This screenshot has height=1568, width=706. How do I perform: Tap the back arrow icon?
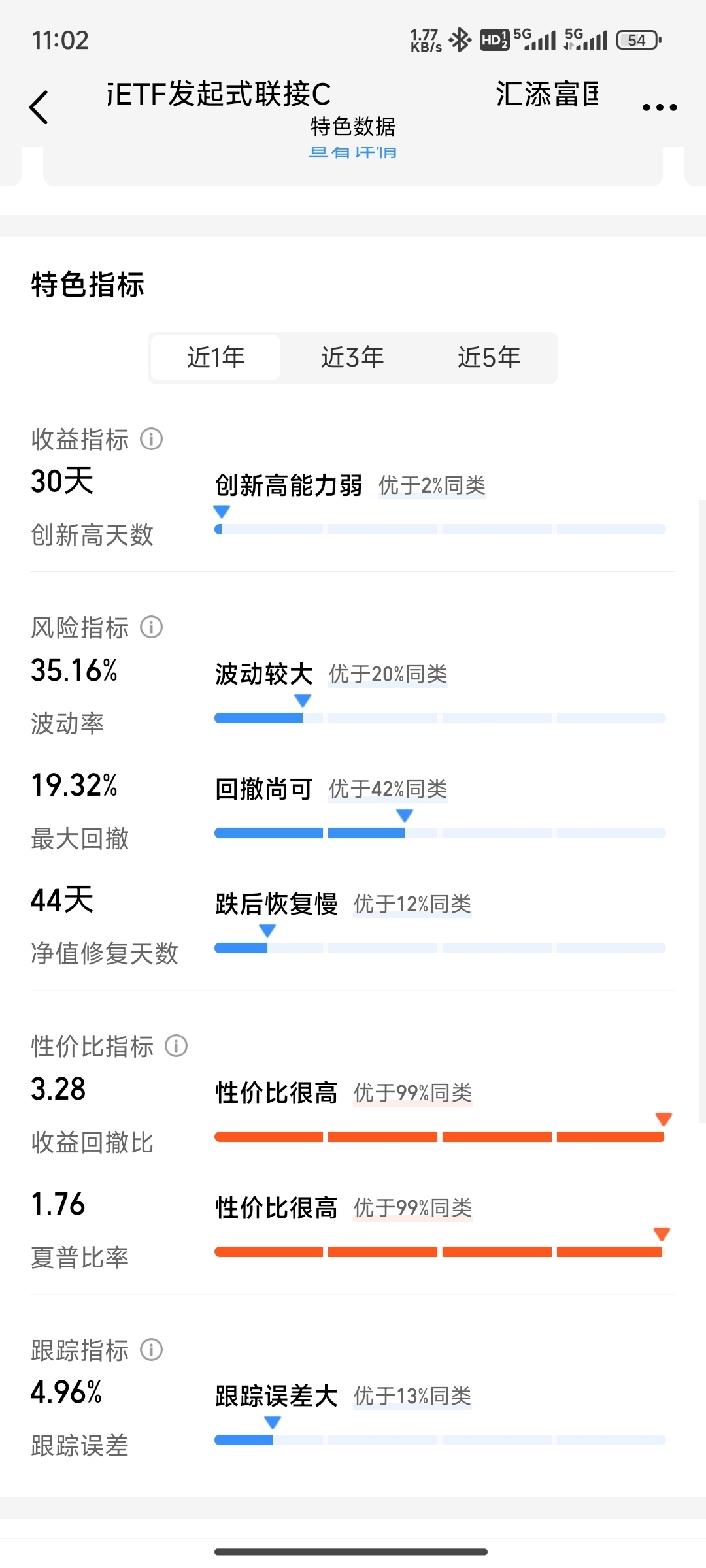click(x=39, y=107)
